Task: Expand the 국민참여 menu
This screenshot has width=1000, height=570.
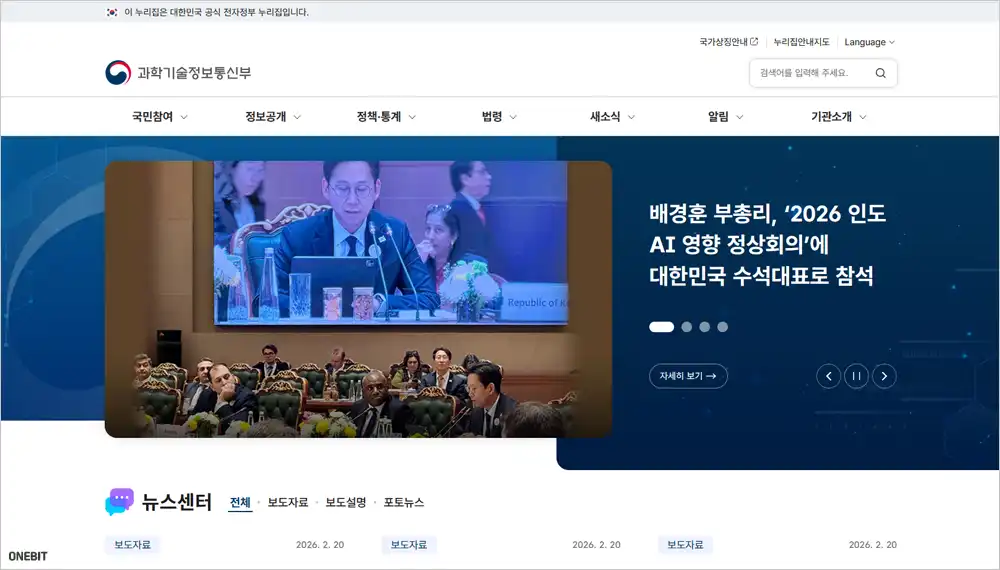Action: (x=159, y=117)
